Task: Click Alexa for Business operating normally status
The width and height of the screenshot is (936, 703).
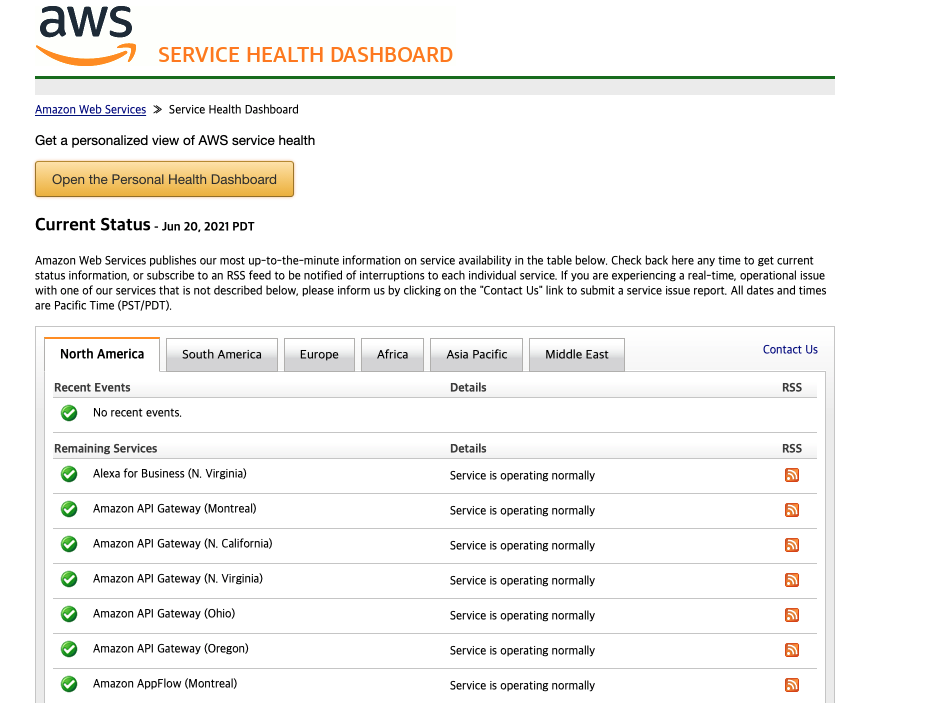Action: pos(522,476)
